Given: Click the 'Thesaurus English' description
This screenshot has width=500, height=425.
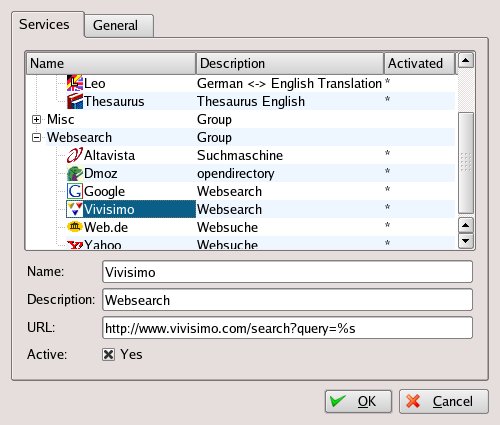Looking at the screenshot, I should point(251,101).
